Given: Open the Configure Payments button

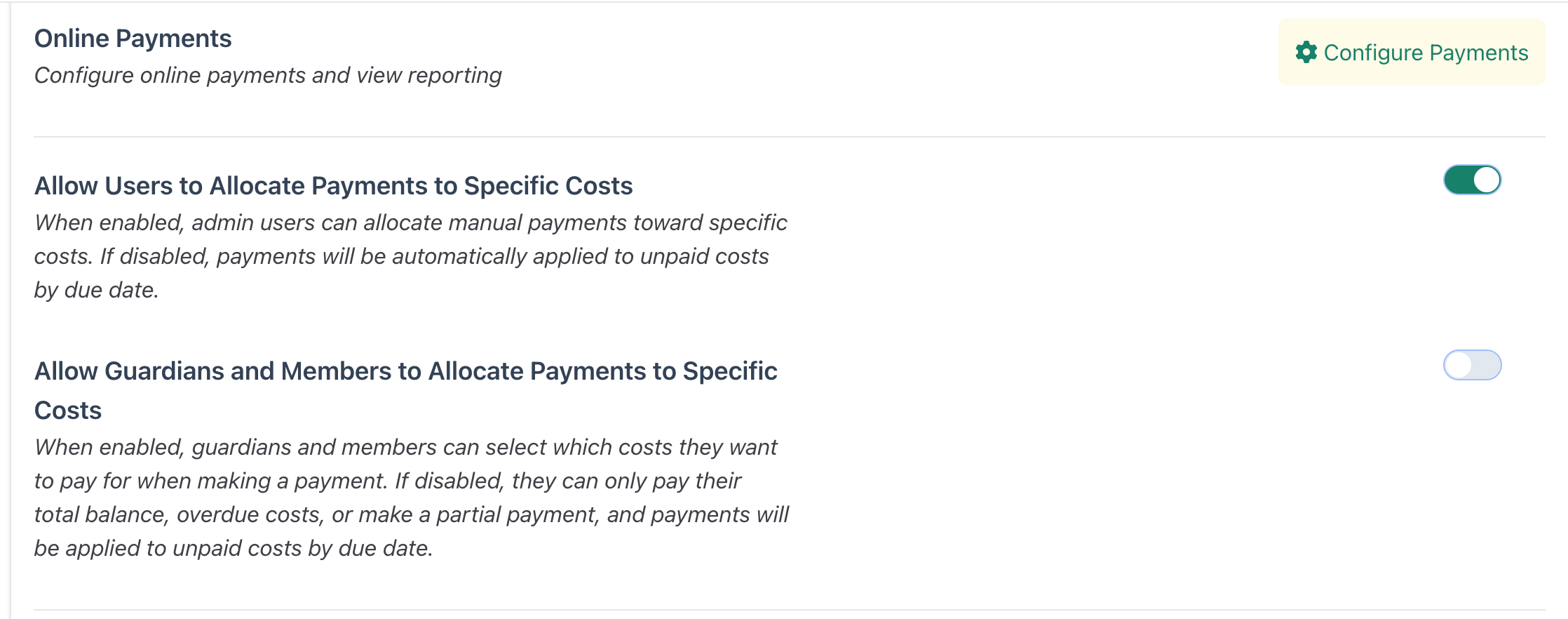Looking at the screenshot, I should (x=1412, y=52).
